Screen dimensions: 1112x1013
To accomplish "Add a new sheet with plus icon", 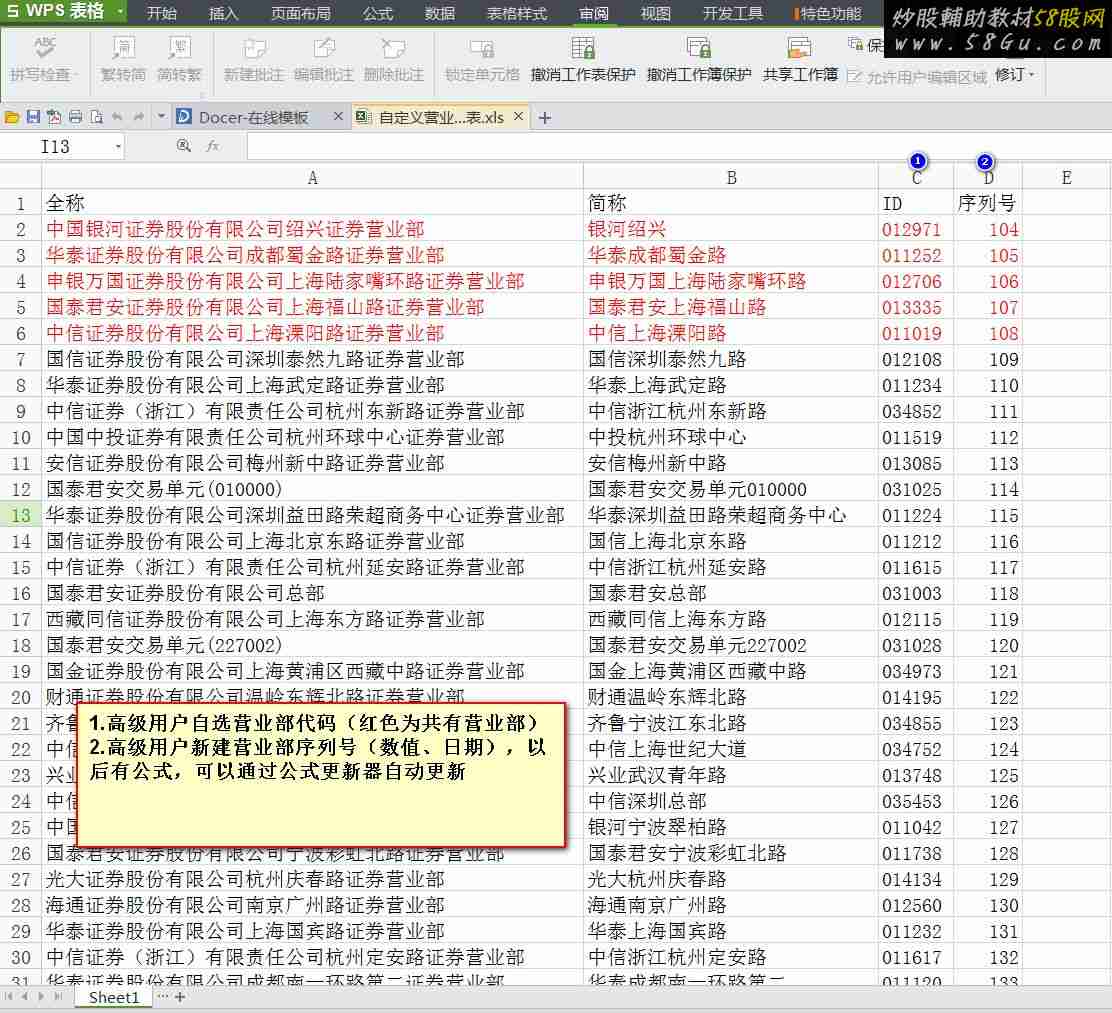I will coord(180,997).
